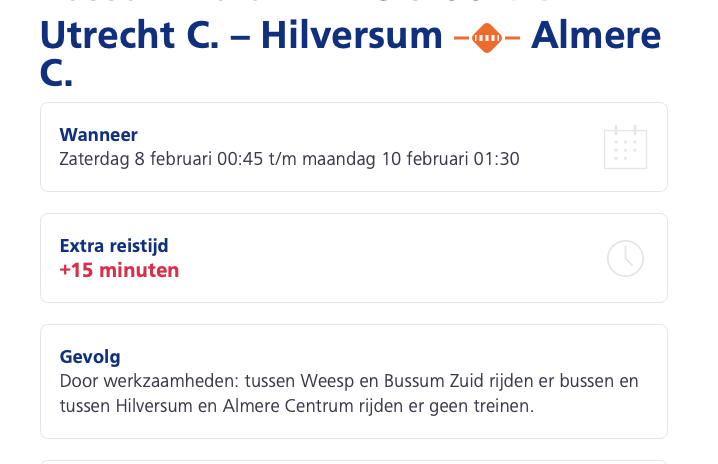
Task: Click the wrapped C. on title's second line
Action: pos(56,73)
